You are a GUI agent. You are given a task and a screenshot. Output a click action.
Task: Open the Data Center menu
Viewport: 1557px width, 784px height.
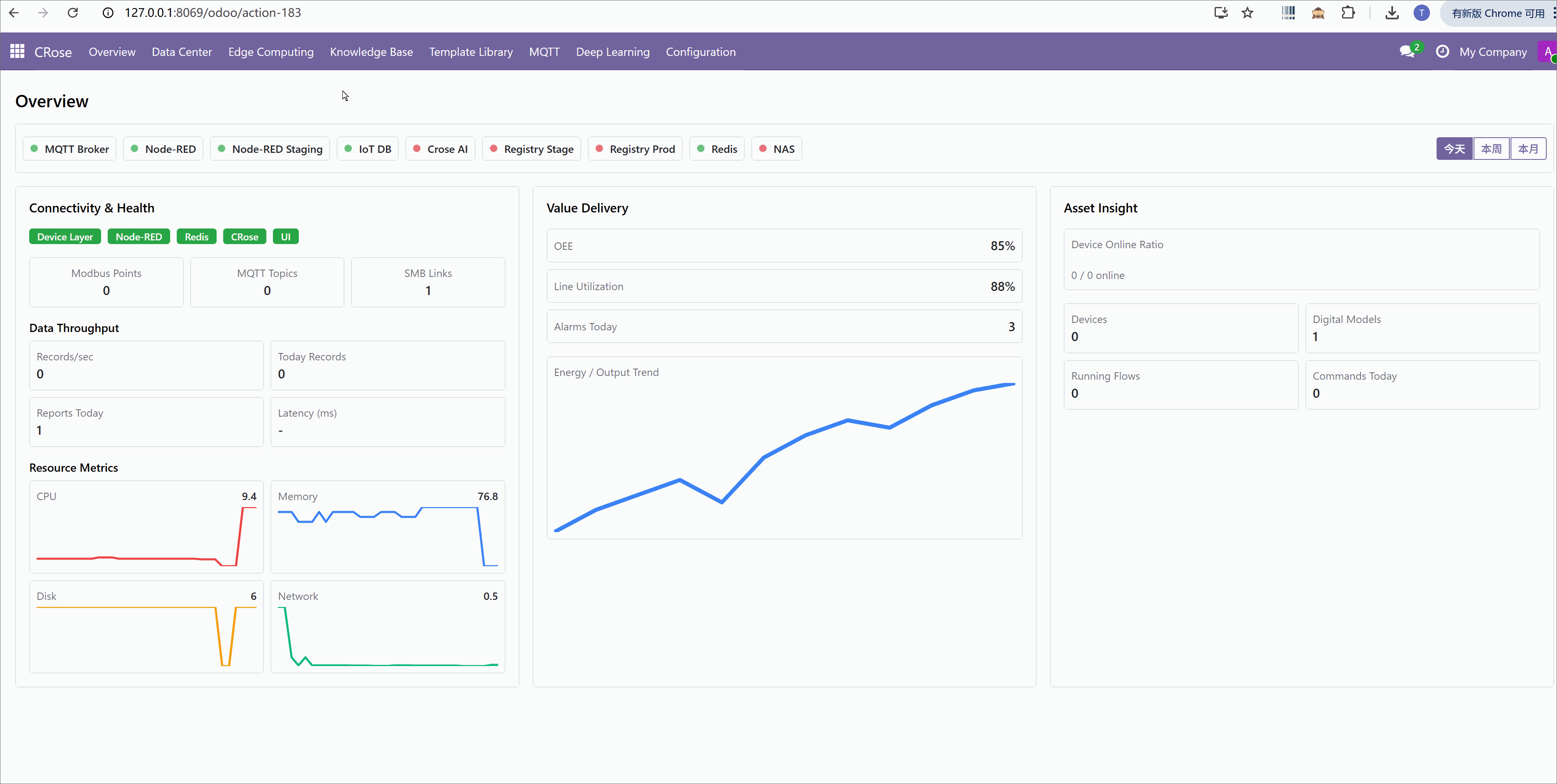[182, 52]
